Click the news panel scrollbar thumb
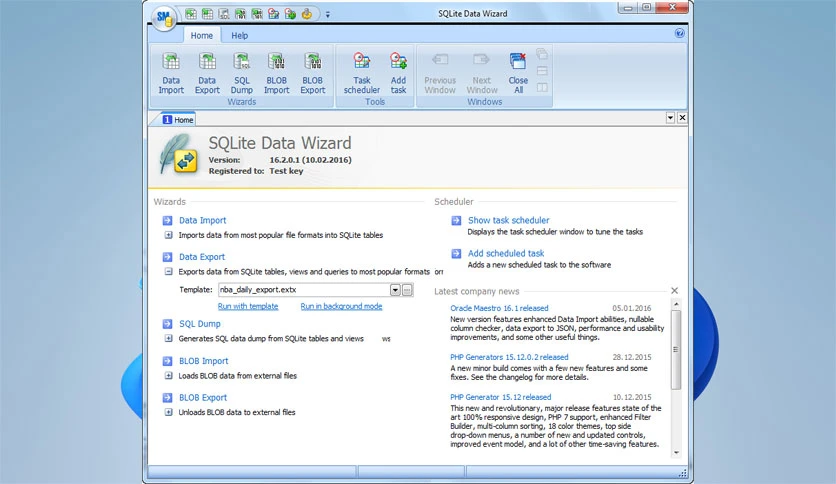 click(676, 350)
